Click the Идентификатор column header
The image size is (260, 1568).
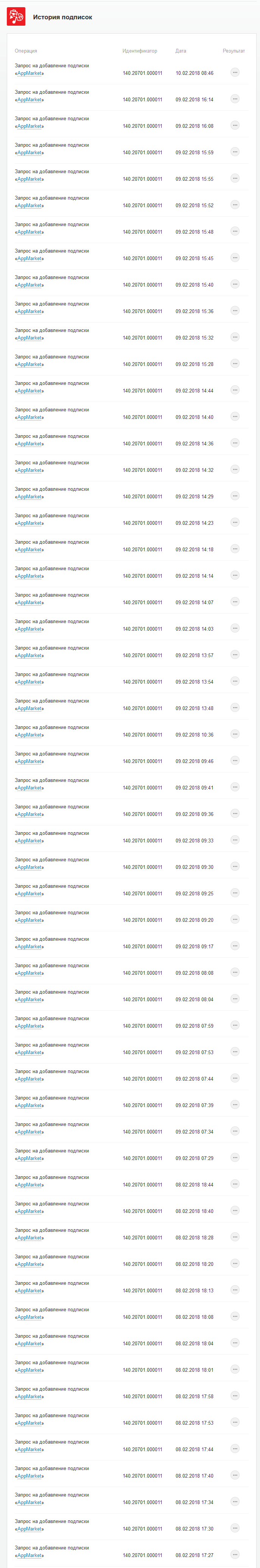click(x=139, y=51)
